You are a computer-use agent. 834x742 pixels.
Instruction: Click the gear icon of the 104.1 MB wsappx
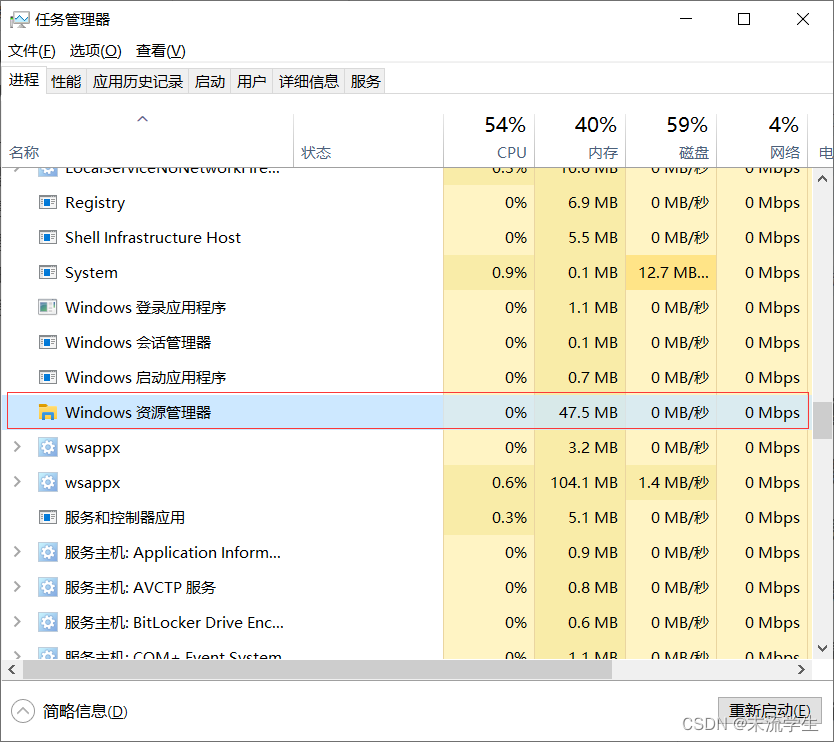click(48, 482)
